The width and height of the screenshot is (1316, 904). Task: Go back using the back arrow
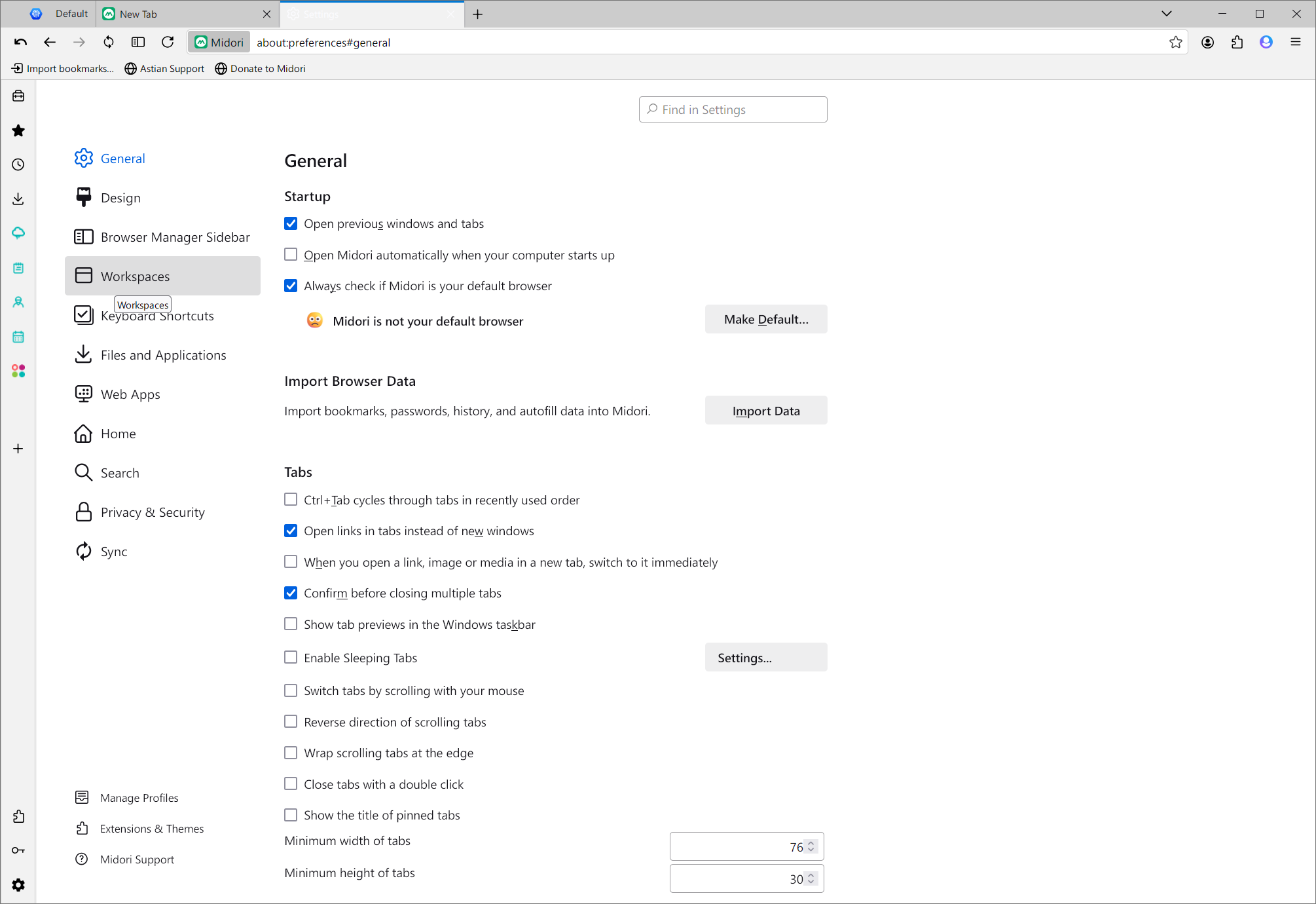coord(50,42)
